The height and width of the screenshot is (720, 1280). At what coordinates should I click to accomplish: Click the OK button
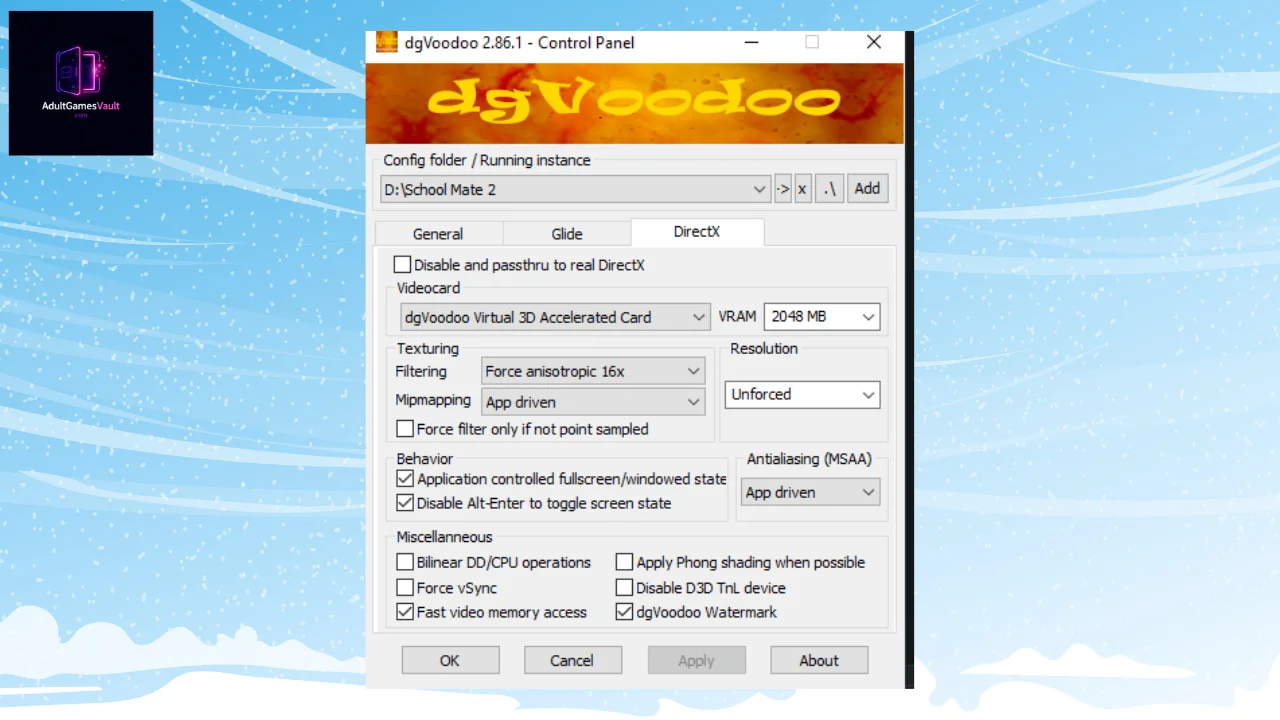point(450,660)
